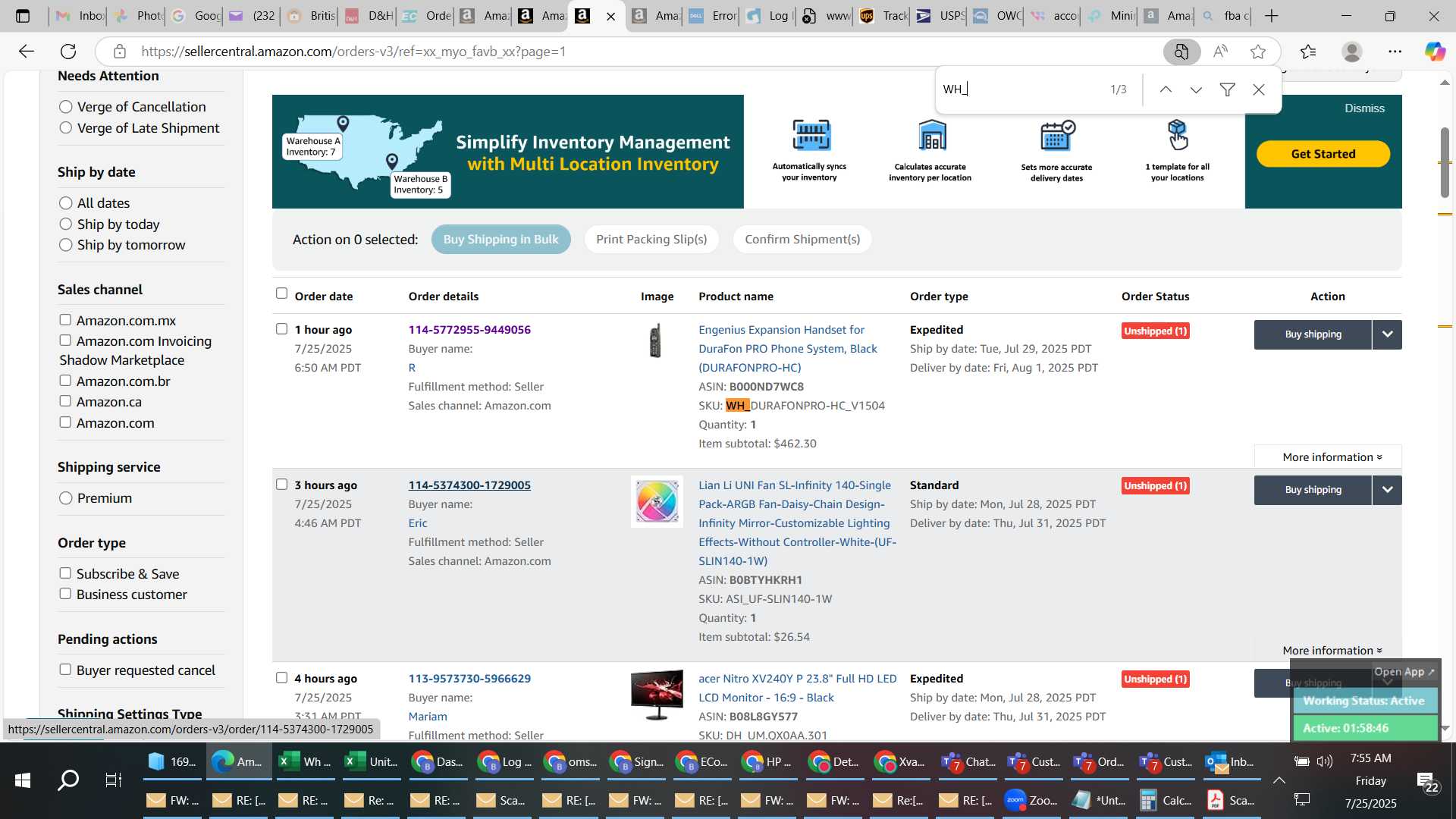Click Print Packing Slip(s) button
Screen dimensions: 1456x819
[651, 240]
